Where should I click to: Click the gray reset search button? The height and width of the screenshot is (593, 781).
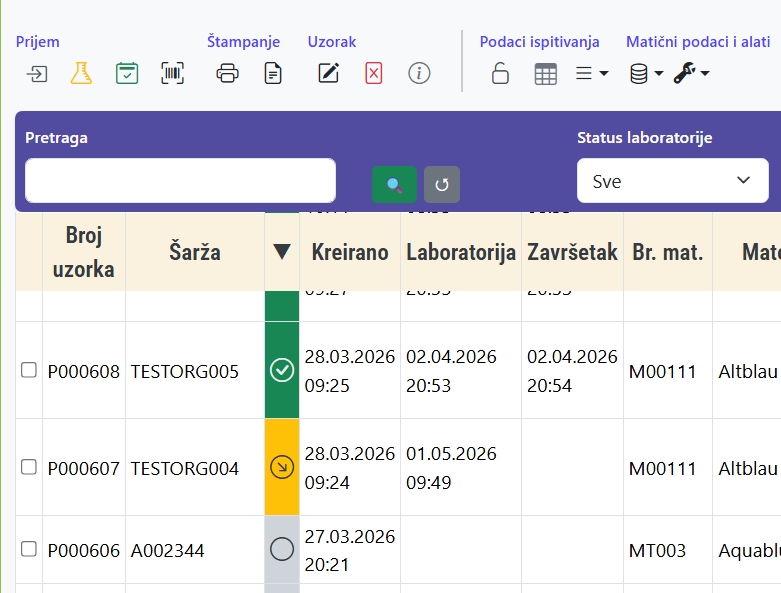442,185
